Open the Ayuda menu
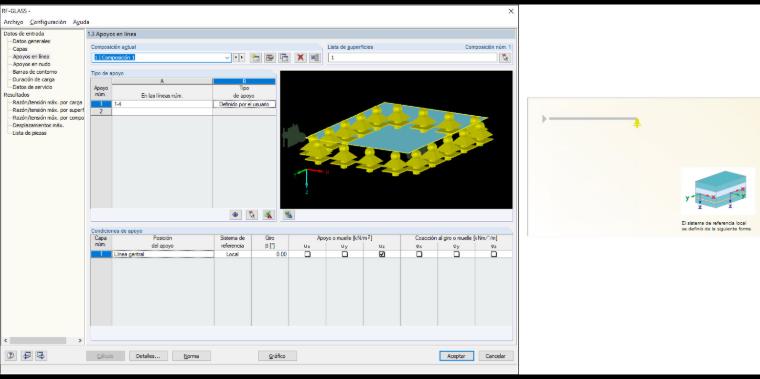Viewport: 760px width, 379px height. (x=81, y=22)
